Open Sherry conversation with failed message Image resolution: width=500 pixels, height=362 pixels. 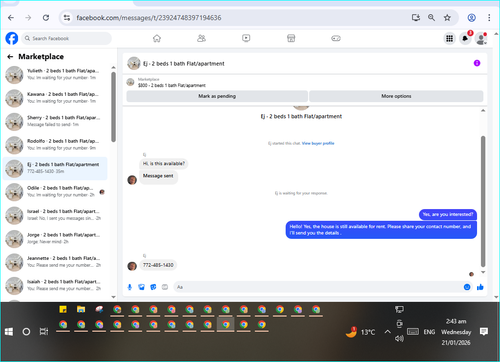55,121
